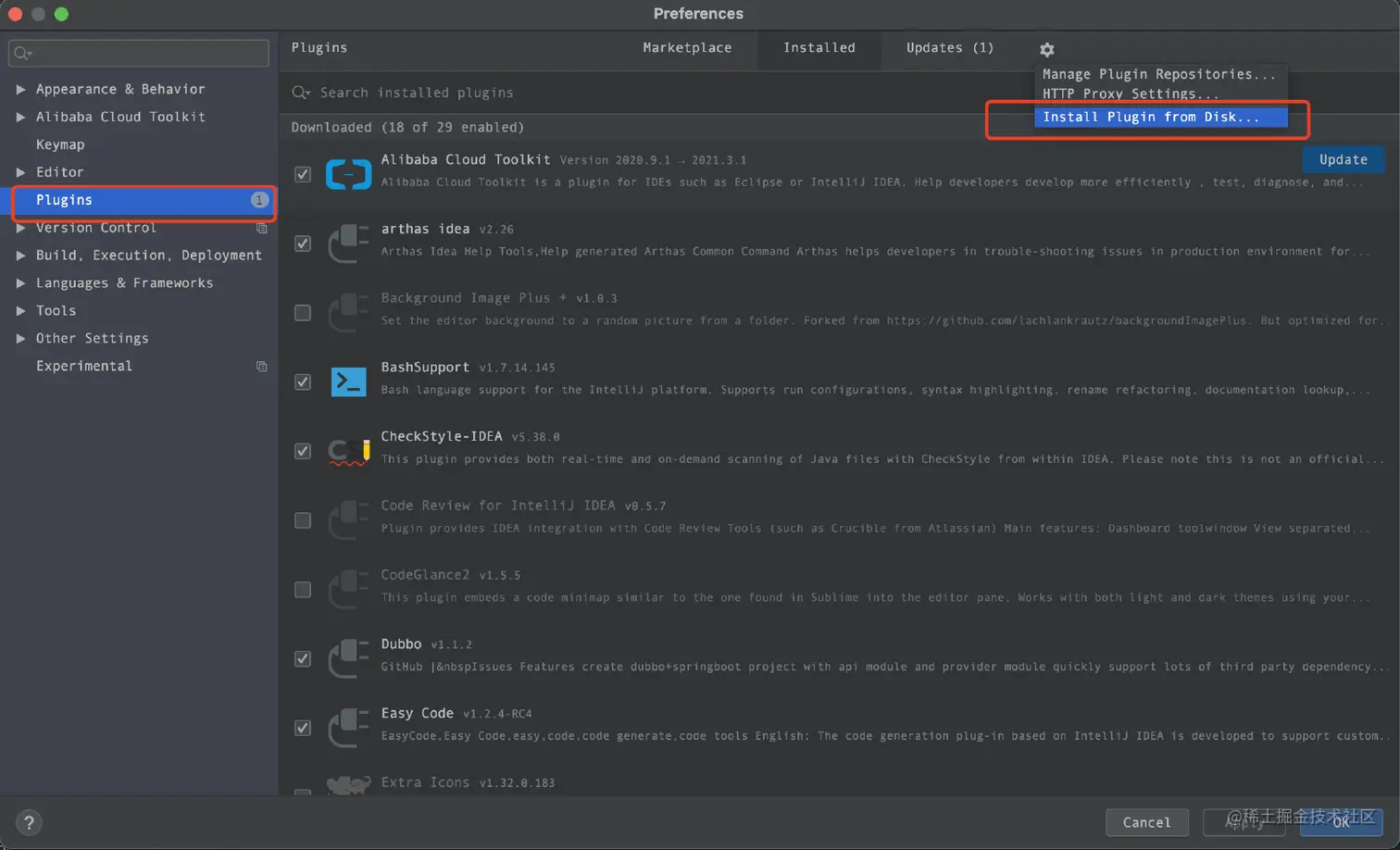Click the Dubbo plugin name

pyautogui.click(x=401, y=644)
